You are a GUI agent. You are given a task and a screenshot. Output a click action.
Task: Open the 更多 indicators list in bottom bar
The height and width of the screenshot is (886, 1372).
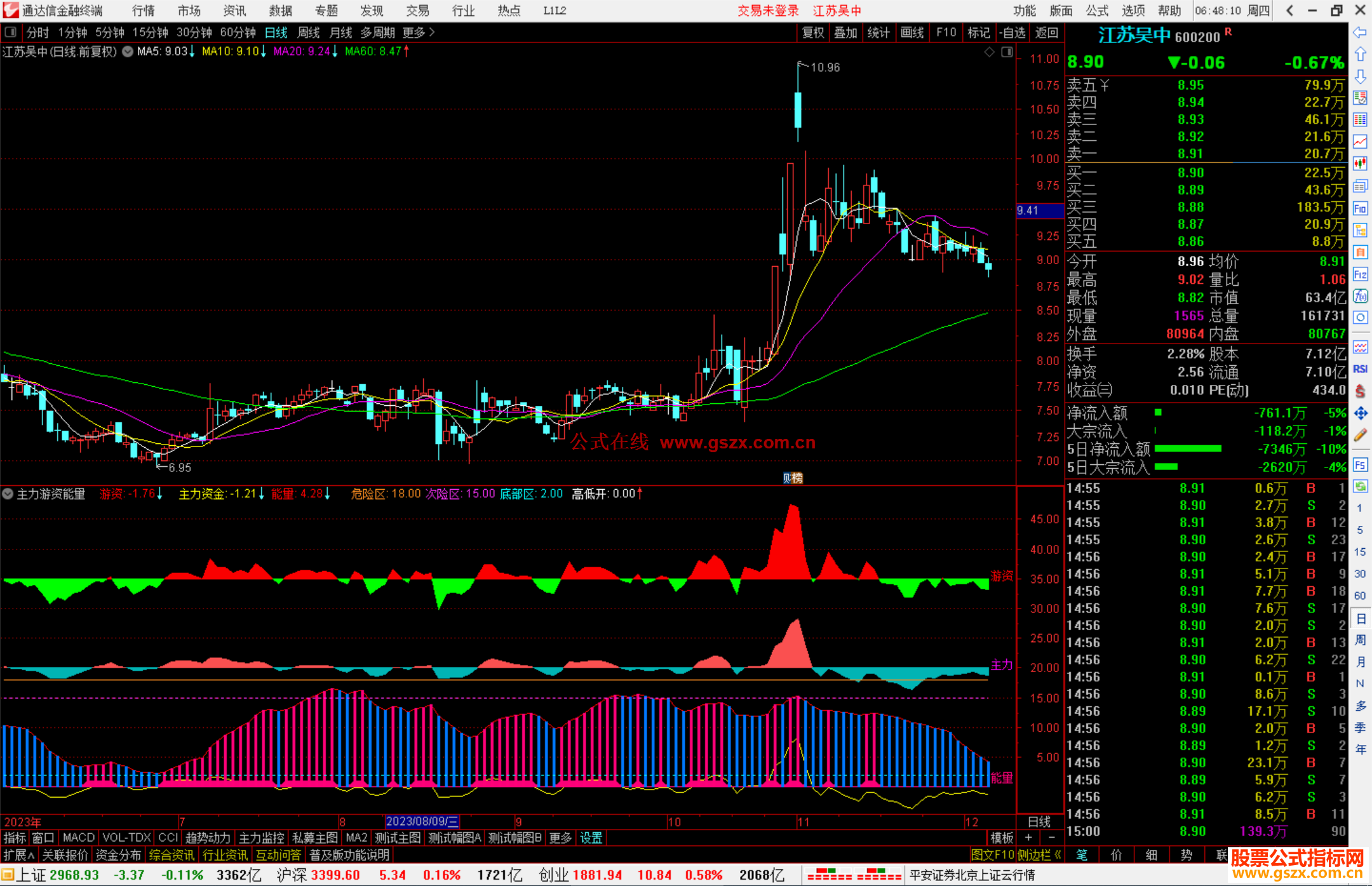[x=560, y=838]
